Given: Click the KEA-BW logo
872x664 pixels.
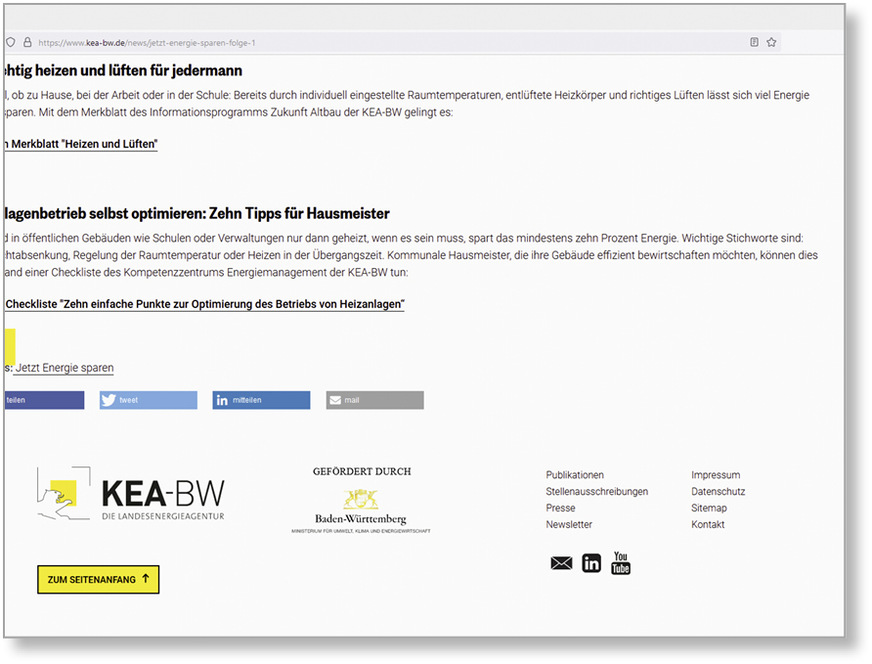Looking at the screenshot, I should click(x=131, y=495).
